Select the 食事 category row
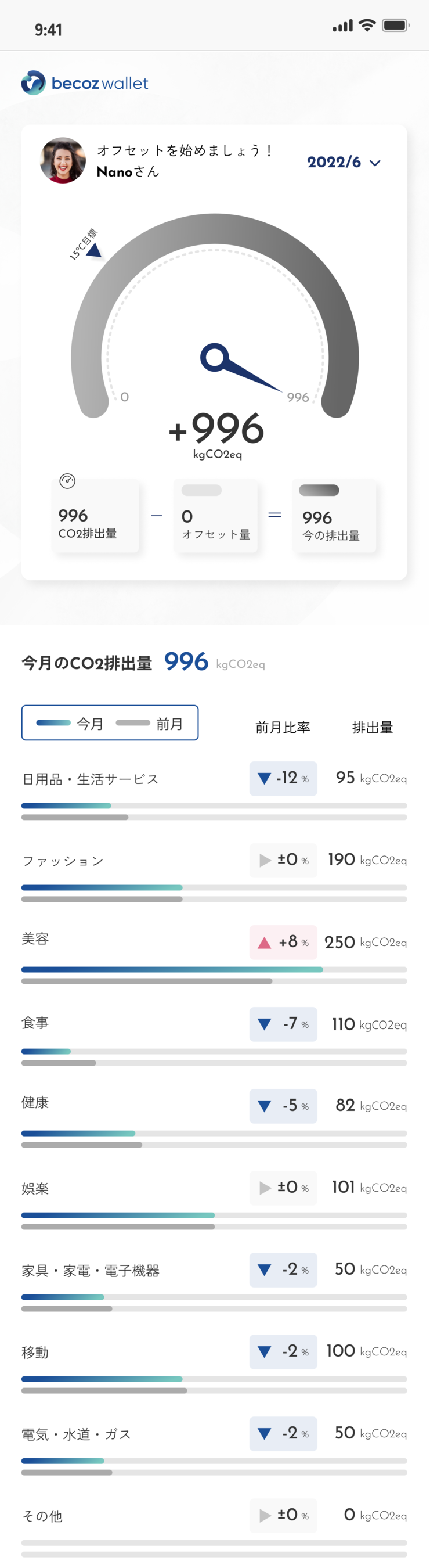Screen dimensions: 430x1568 [36, 1024]
